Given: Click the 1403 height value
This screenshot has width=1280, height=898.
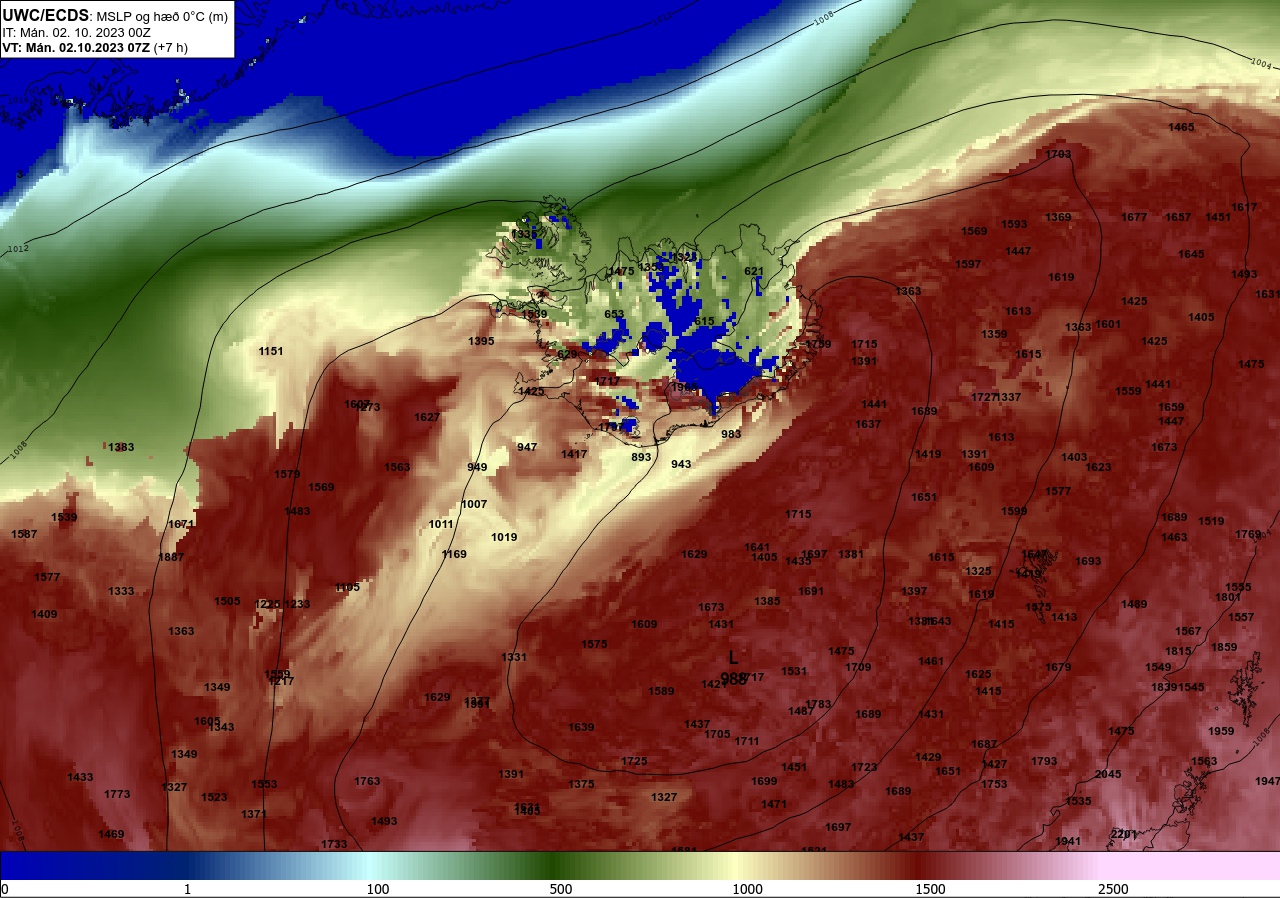Looking at the screenshot, I should 1074,457.
